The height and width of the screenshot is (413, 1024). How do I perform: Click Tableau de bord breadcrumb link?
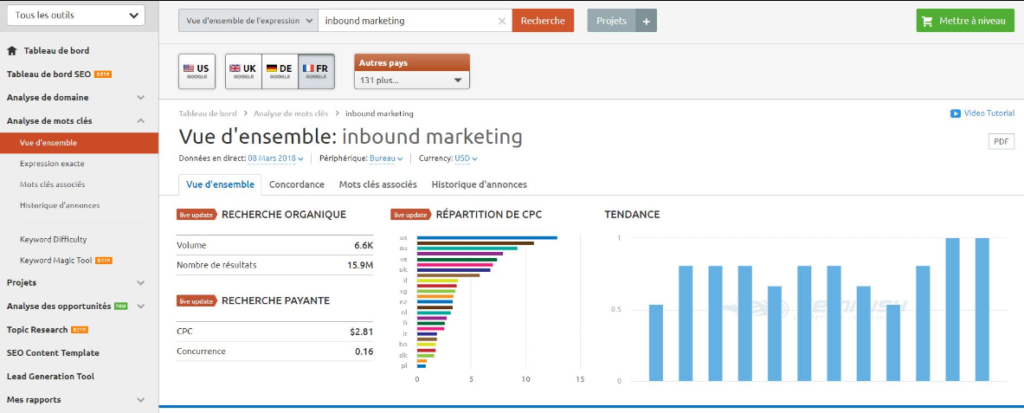(x=208, y=114)
